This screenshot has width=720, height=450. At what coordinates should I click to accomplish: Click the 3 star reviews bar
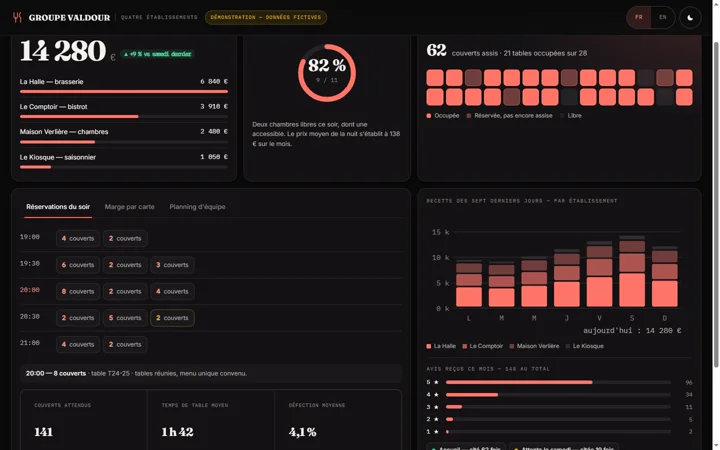[559, 407]
